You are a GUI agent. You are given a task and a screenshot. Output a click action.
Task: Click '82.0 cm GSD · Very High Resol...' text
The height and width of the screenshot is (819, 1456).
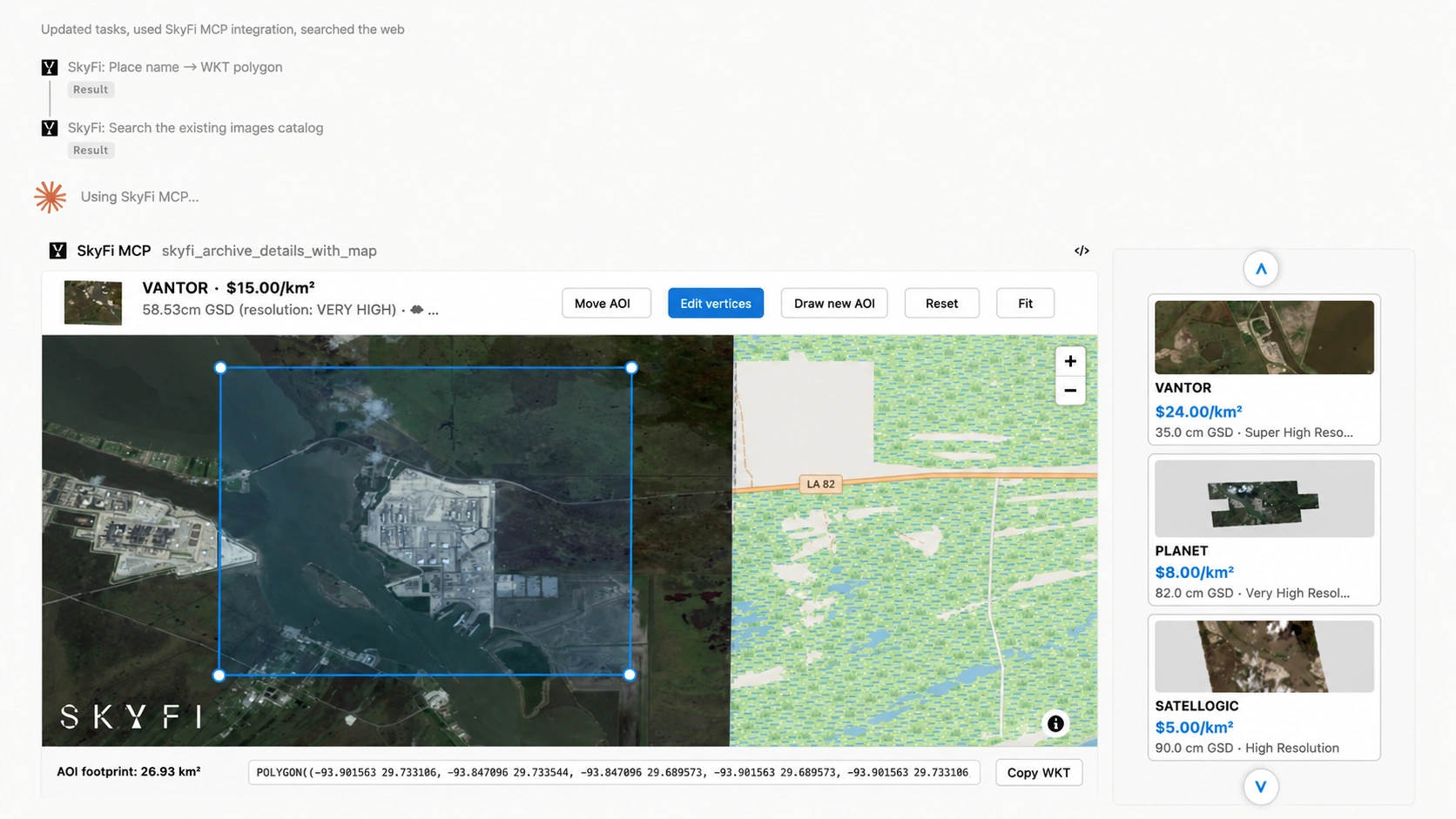tap(1252, 594)
